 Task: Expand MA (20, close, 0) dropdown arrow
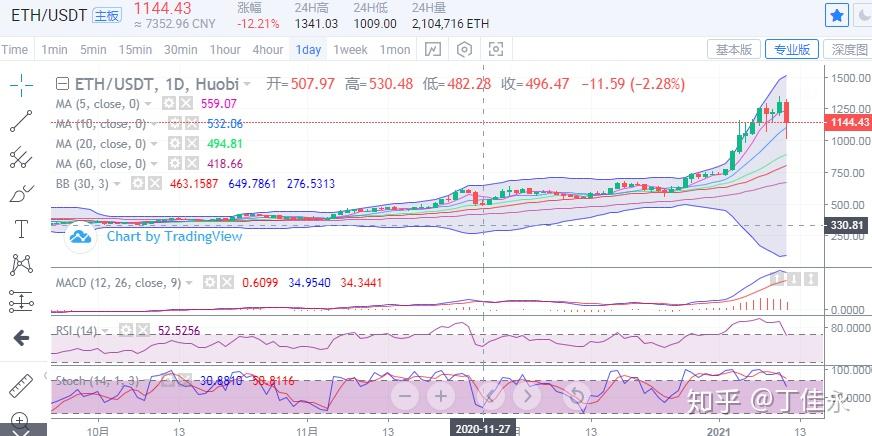(x=154, y=143)
